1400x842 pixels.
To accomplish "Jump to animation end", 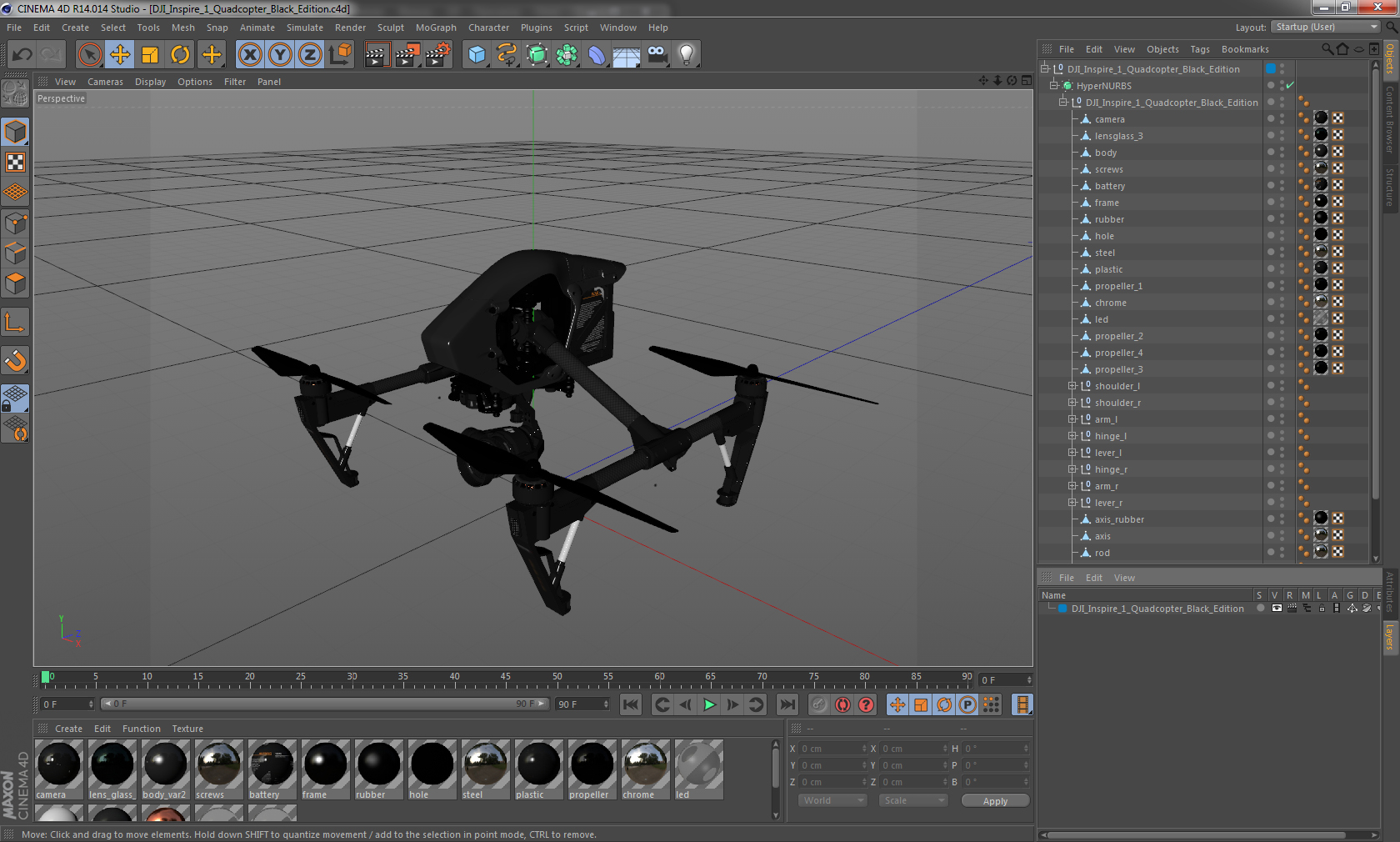I will [787, 704].
